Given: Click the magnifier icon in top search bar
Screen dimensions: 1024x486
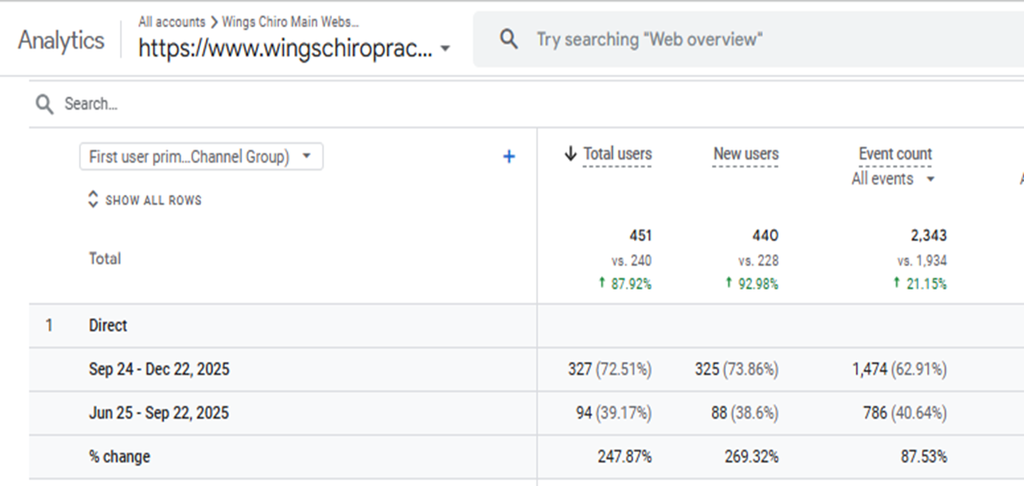Looking at the screenshot, I should (x=509, y=40).
